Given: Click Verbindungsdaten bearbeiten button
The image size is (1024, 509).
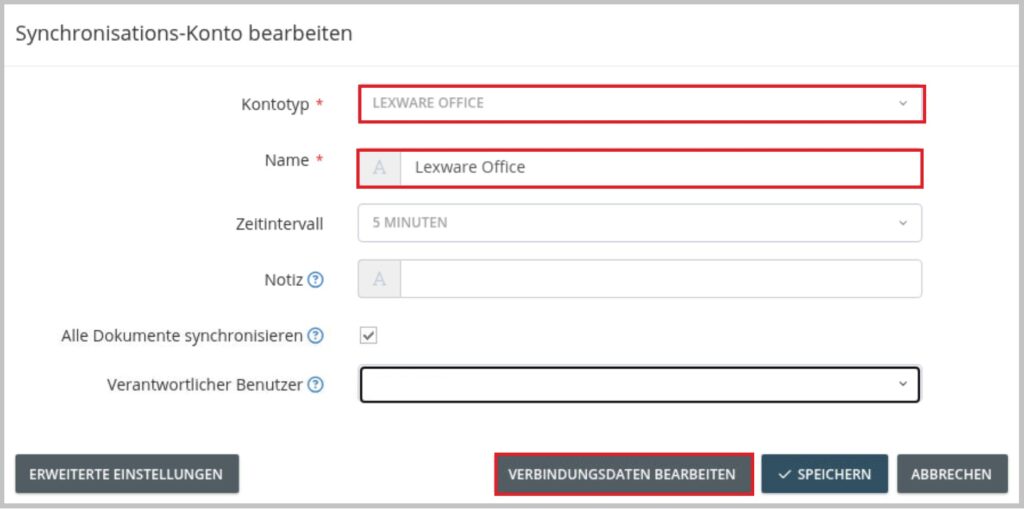Looking at the screenshot, I should (x=624, y=474).
